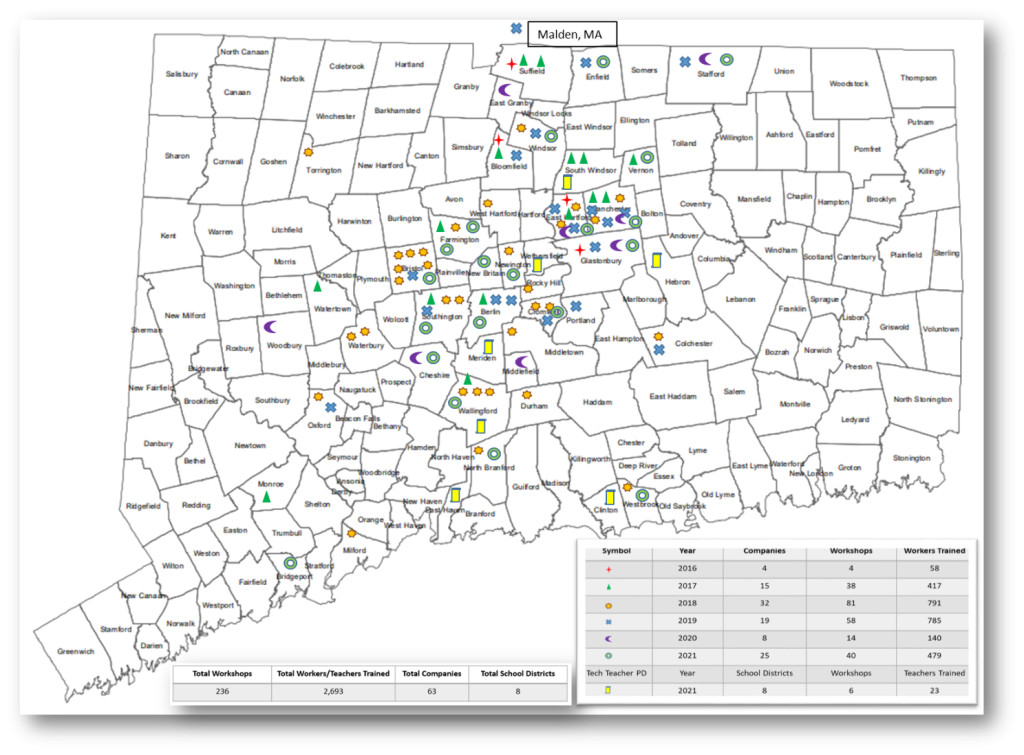The width and height of the screenshot is (1024, 755).
Task: Select the yellow rectangle marker near Hebron
Action: click(655, 261)
